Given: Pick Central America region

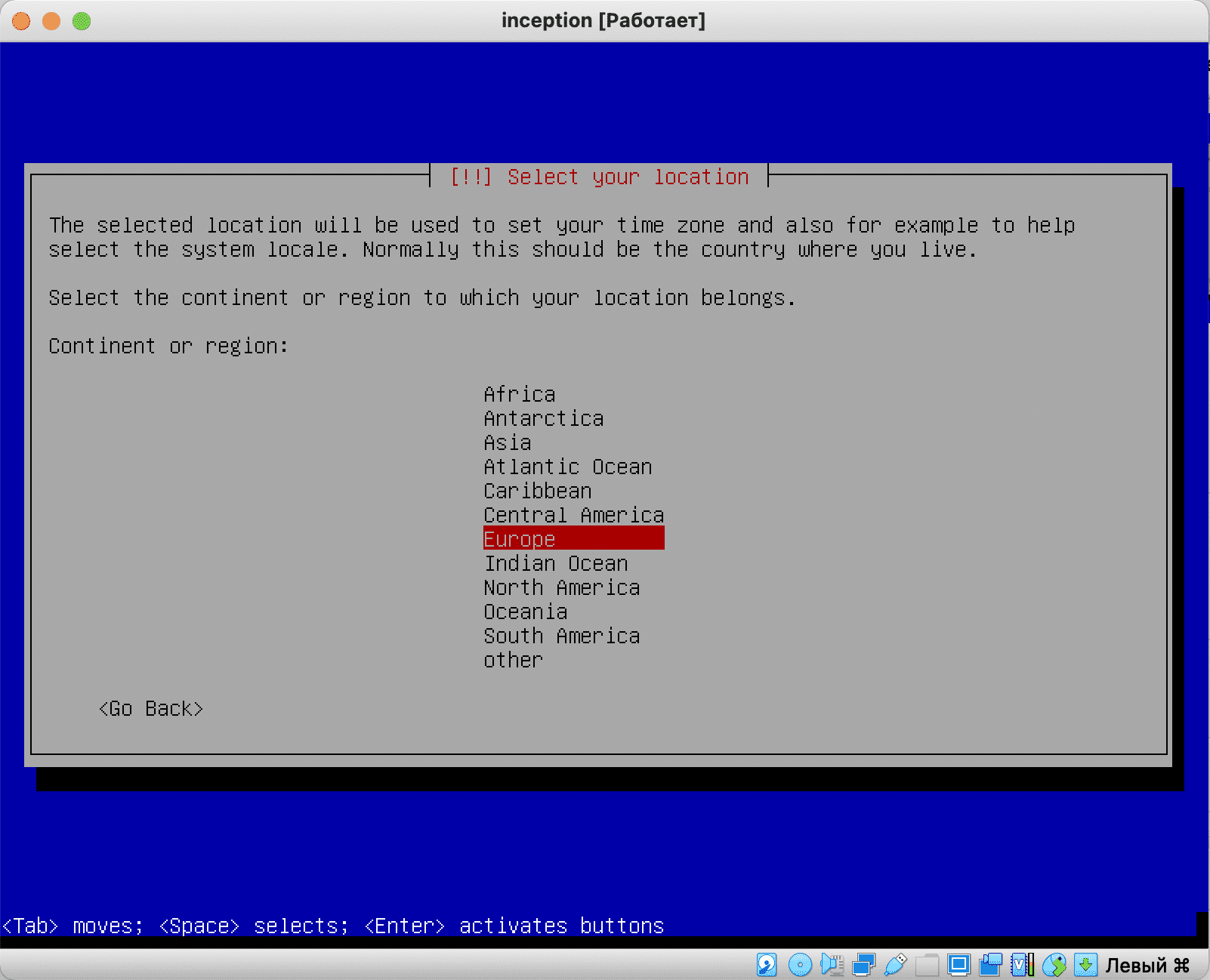Looking at the screenshot, I should [x=573, y=515].
